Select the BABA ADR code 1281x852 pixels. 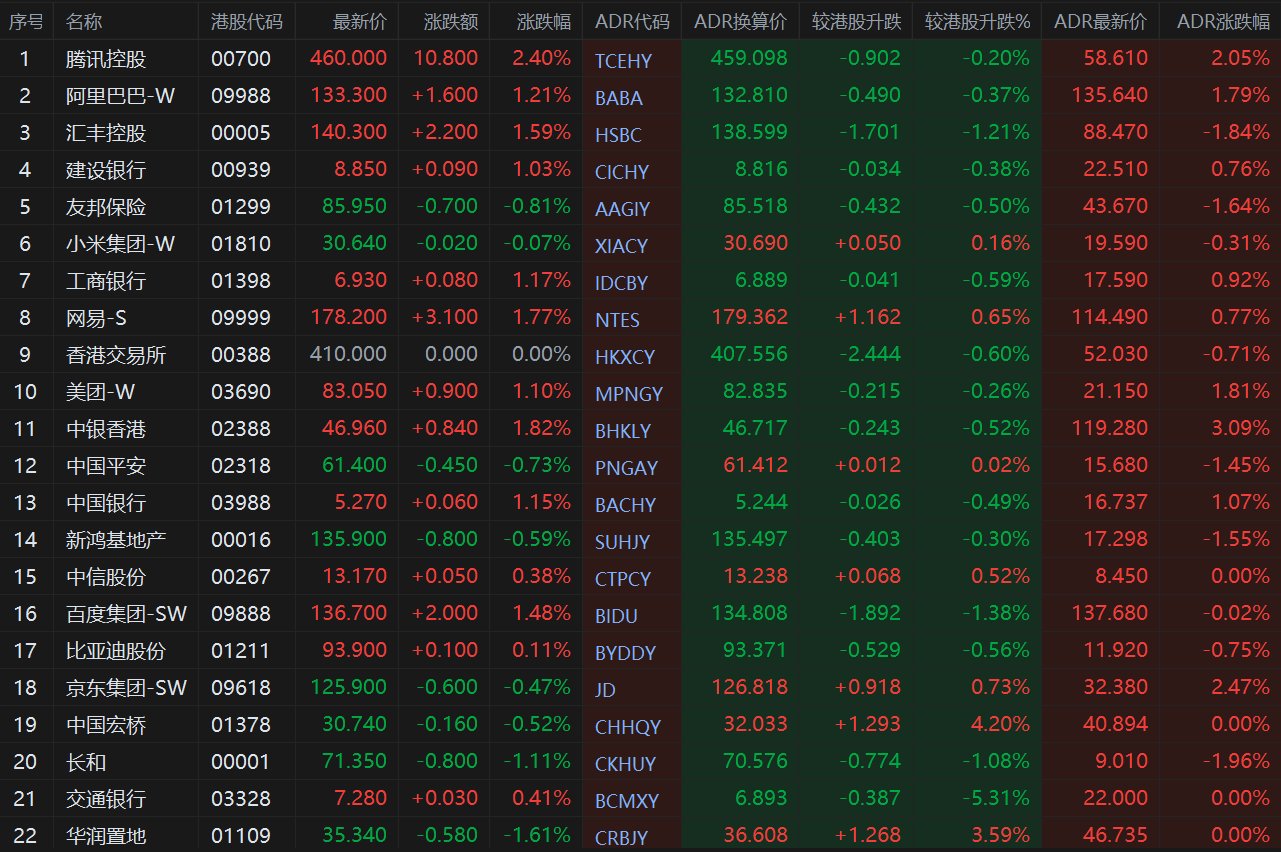click(619, 99)
